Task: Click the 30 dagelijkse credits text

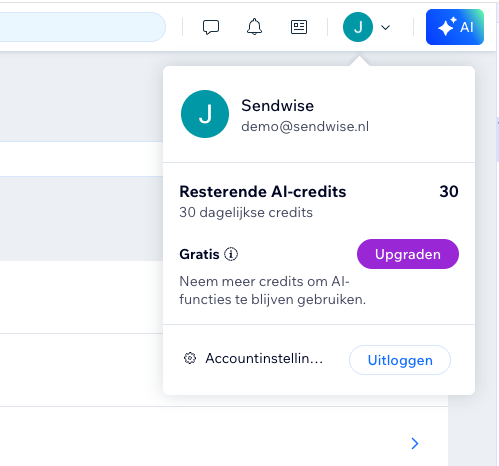Action: 246,212
